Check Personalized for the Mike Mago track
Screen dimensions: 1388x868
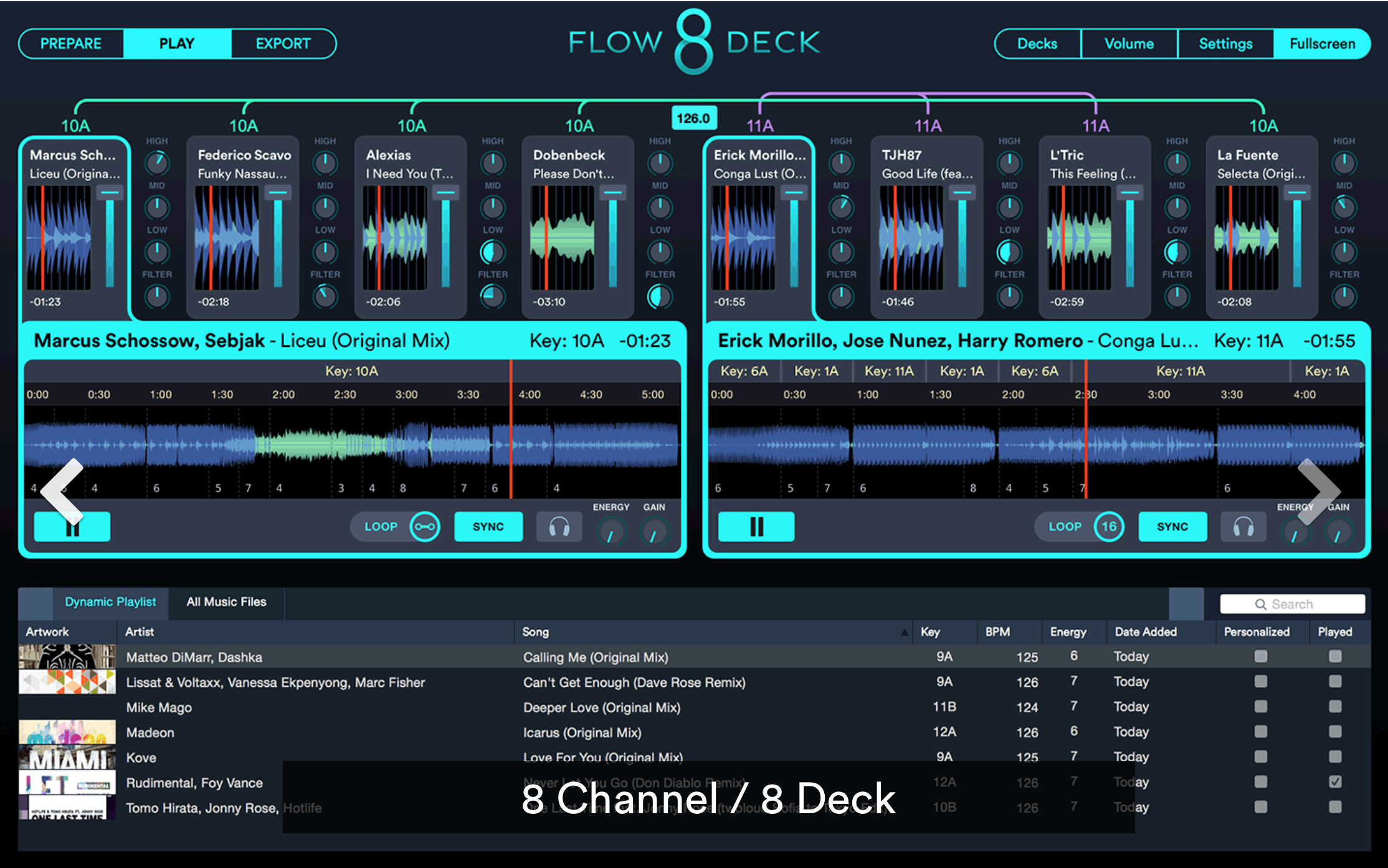coord(1261,707)
